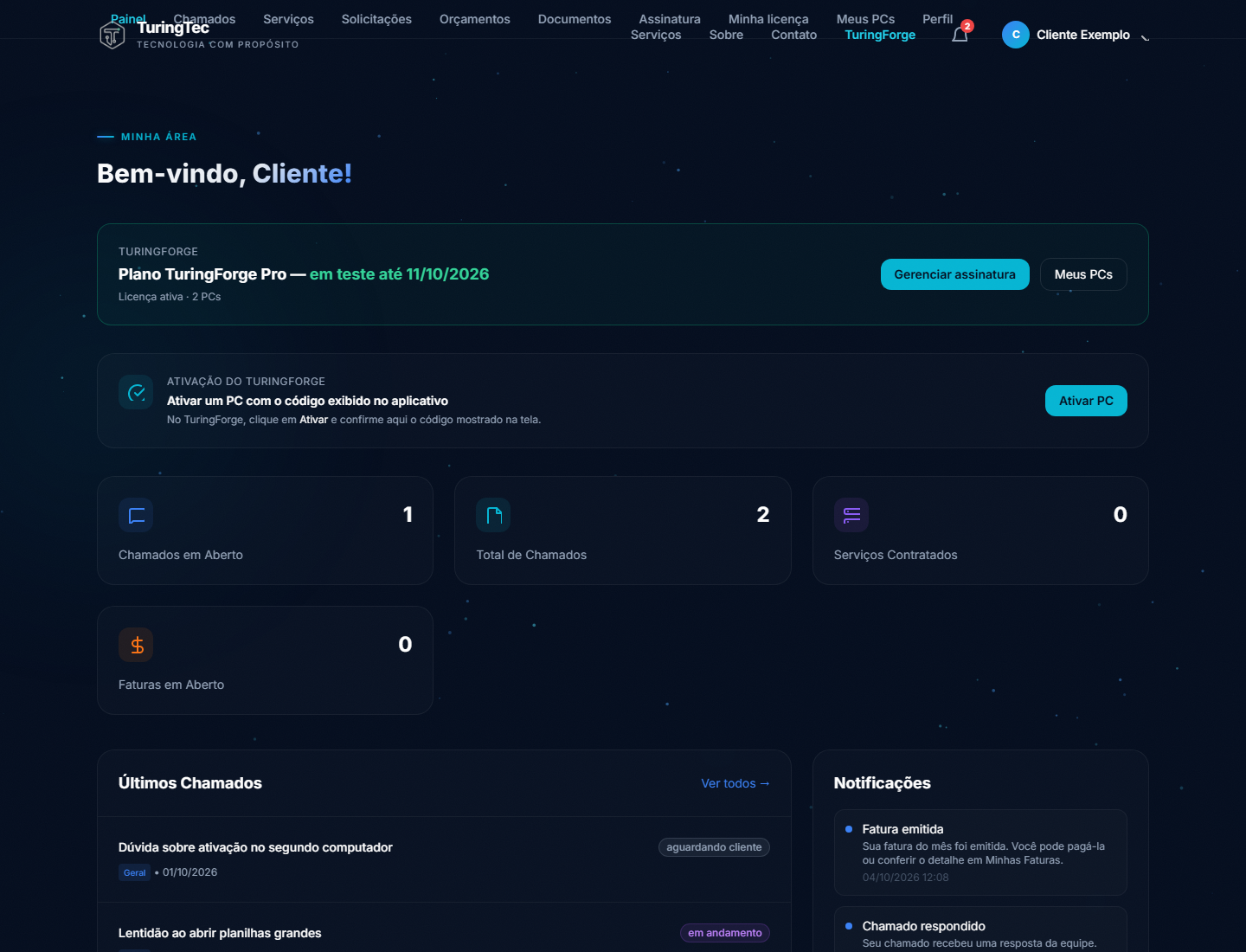The width and height of the screenshot is (1246, 952).
Task: Open the Chamado respondido notification
Action: (980, 929)
